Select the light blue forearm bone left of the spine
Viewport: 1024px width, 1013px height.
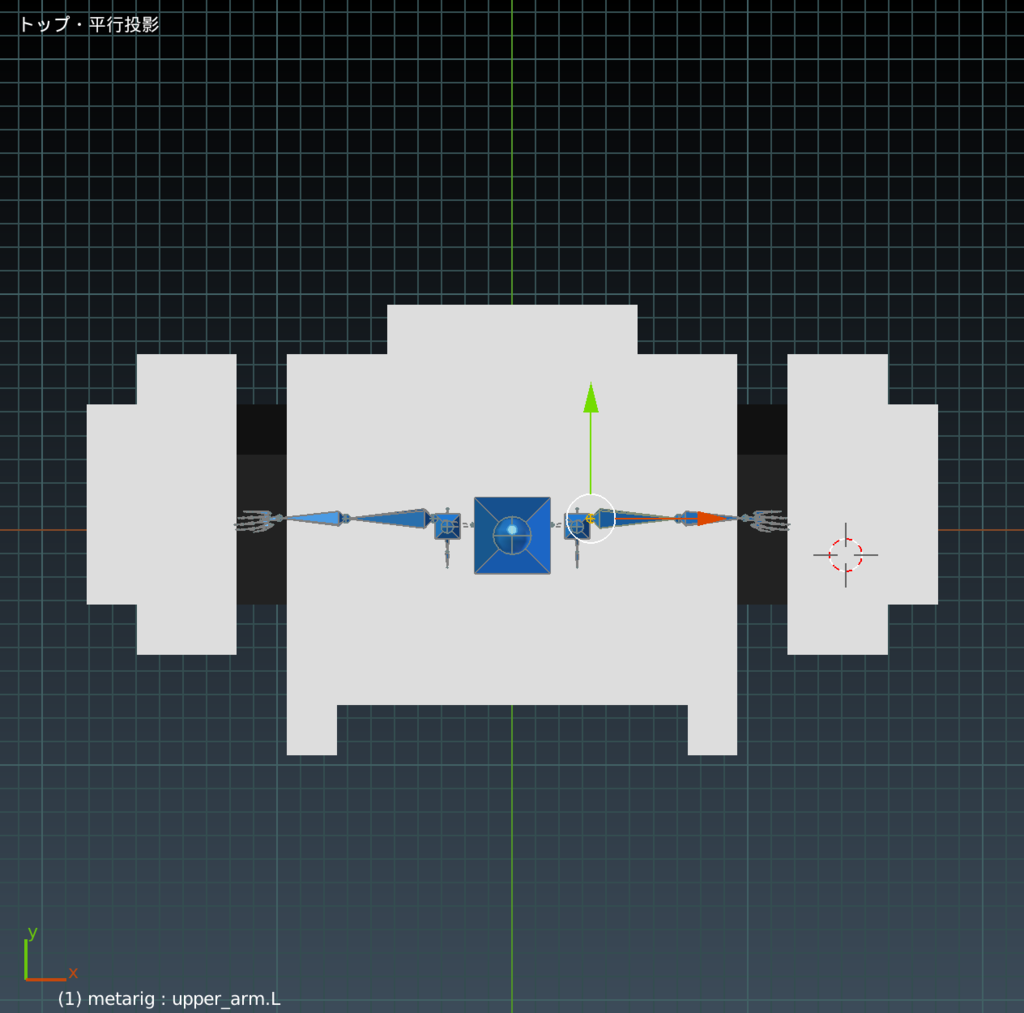point(313,518)
